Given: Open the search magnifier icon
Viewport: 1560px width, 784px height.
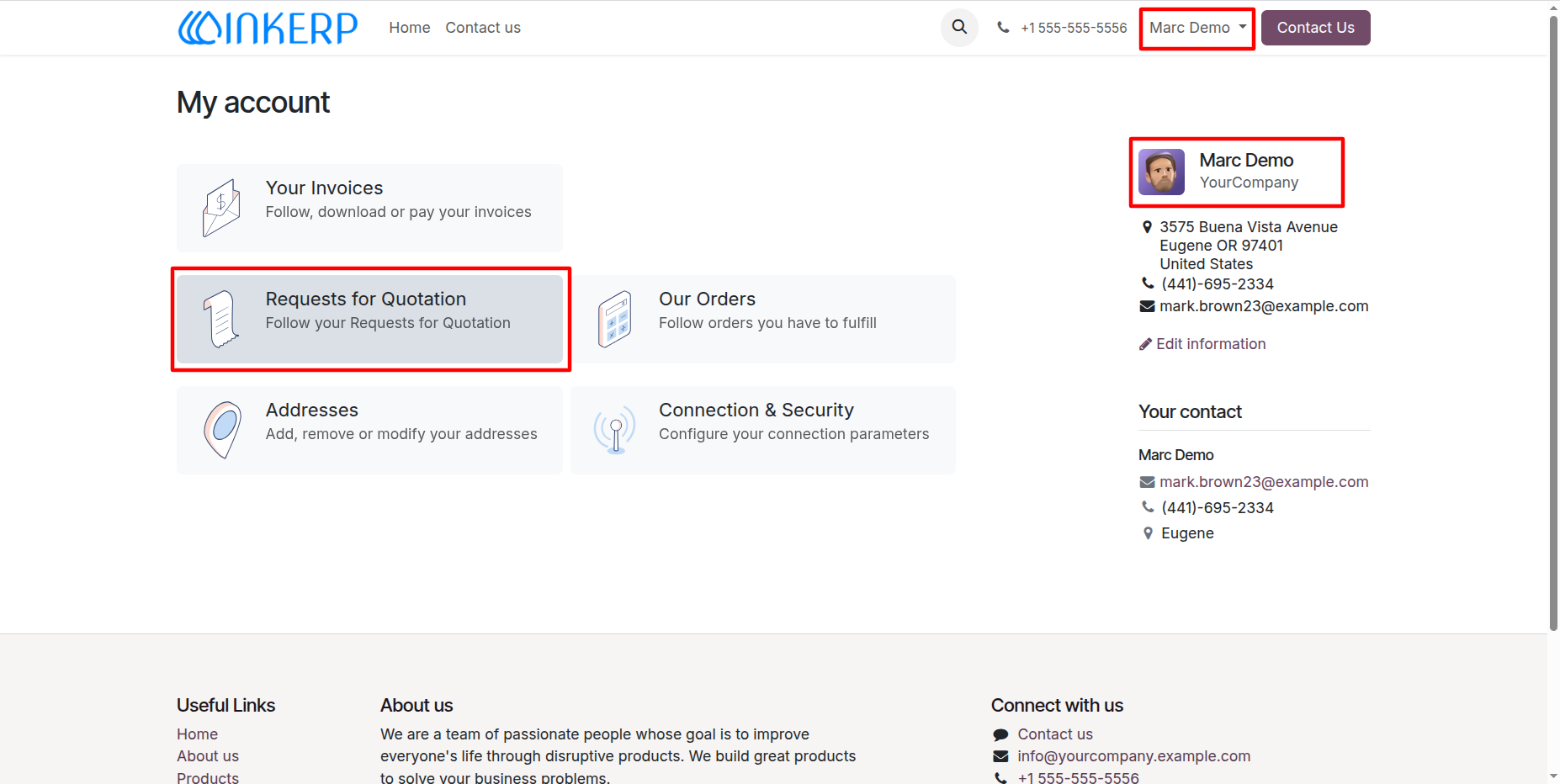Looking at the screenshot, I should [959, 28].
